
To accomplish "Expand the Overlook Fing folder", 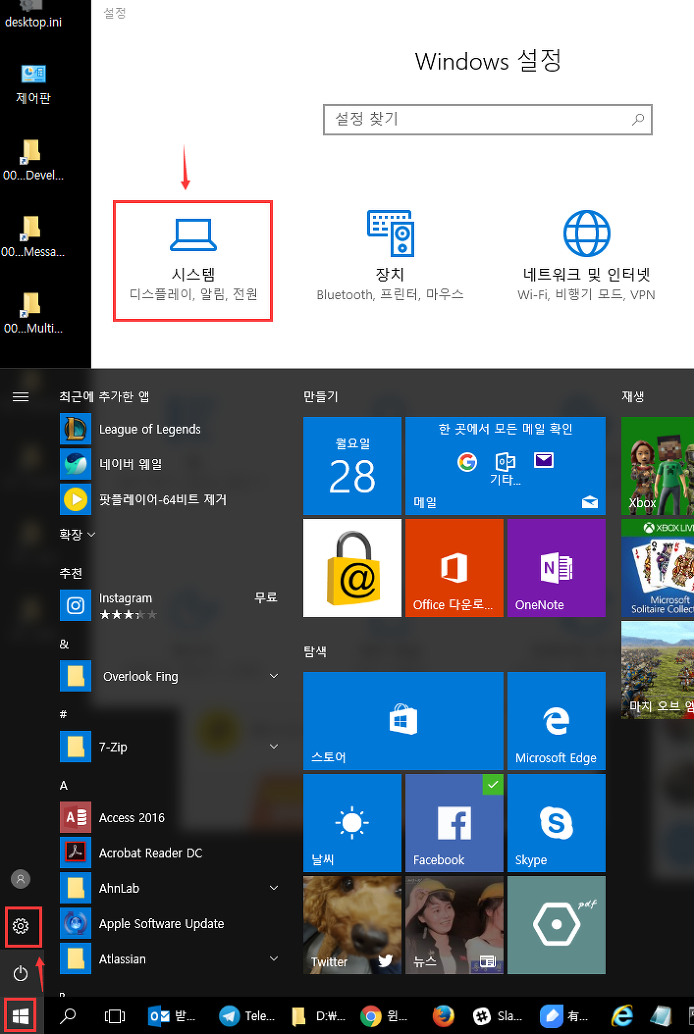I will tap(170, 677).
